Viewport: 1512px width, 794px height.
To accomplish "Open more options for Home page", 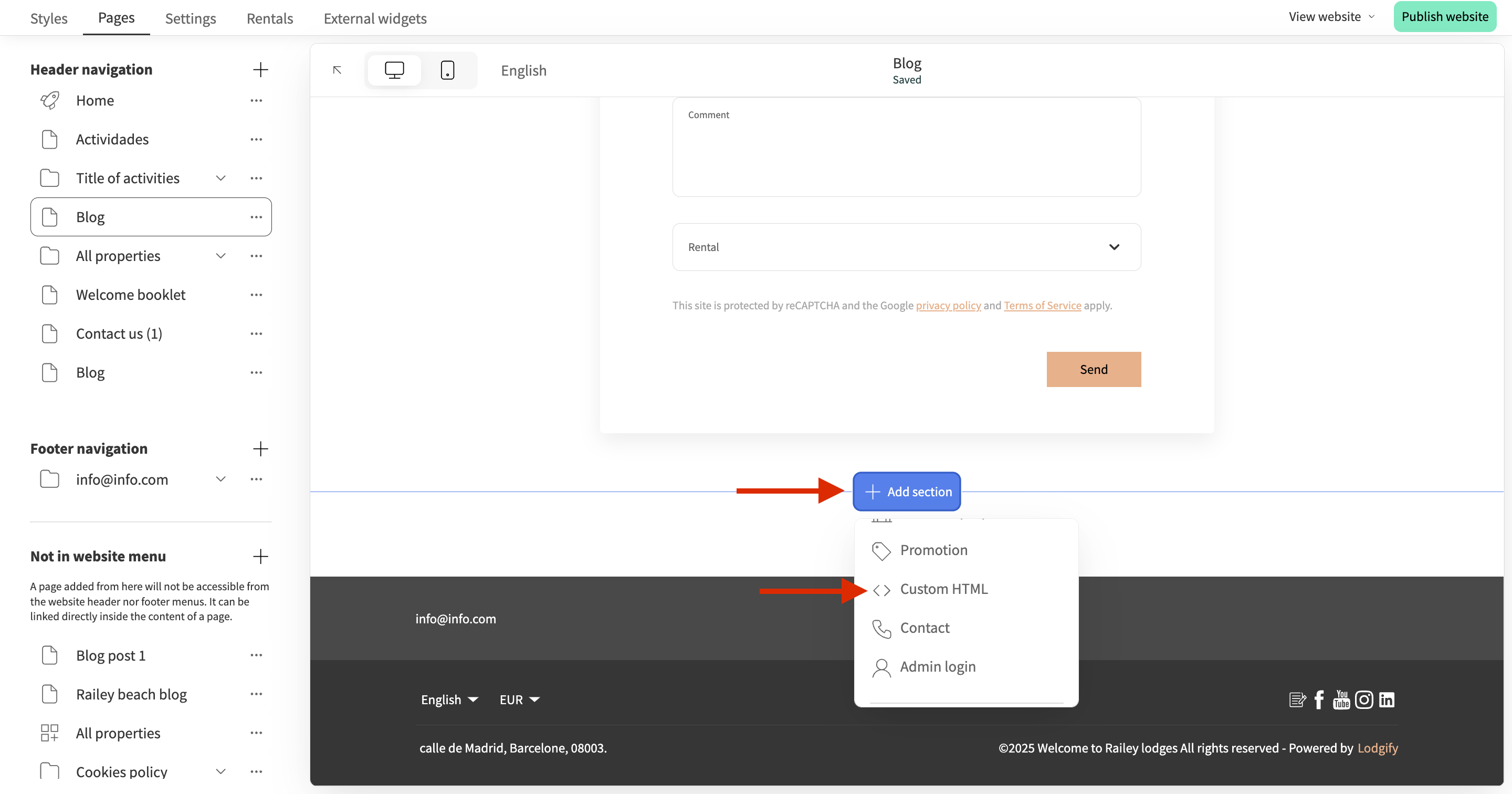I will point(256,100).
